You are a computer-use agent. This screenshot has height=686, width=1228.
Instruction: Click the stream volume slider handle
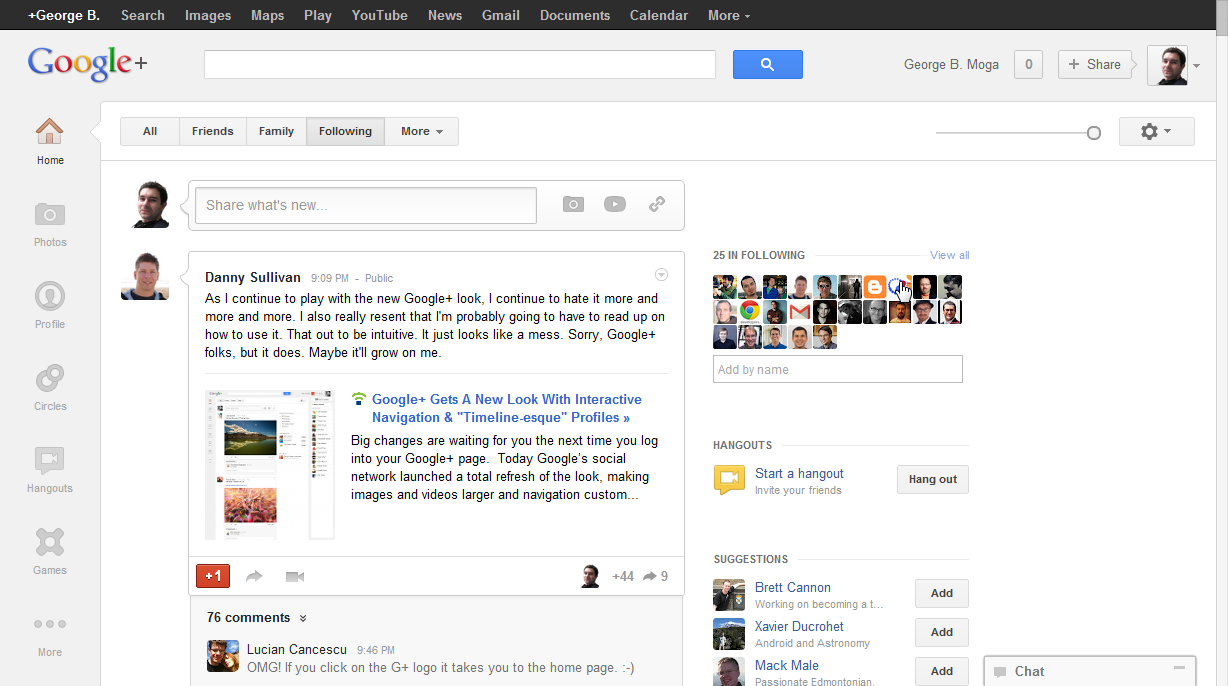tap(1094, 132)
